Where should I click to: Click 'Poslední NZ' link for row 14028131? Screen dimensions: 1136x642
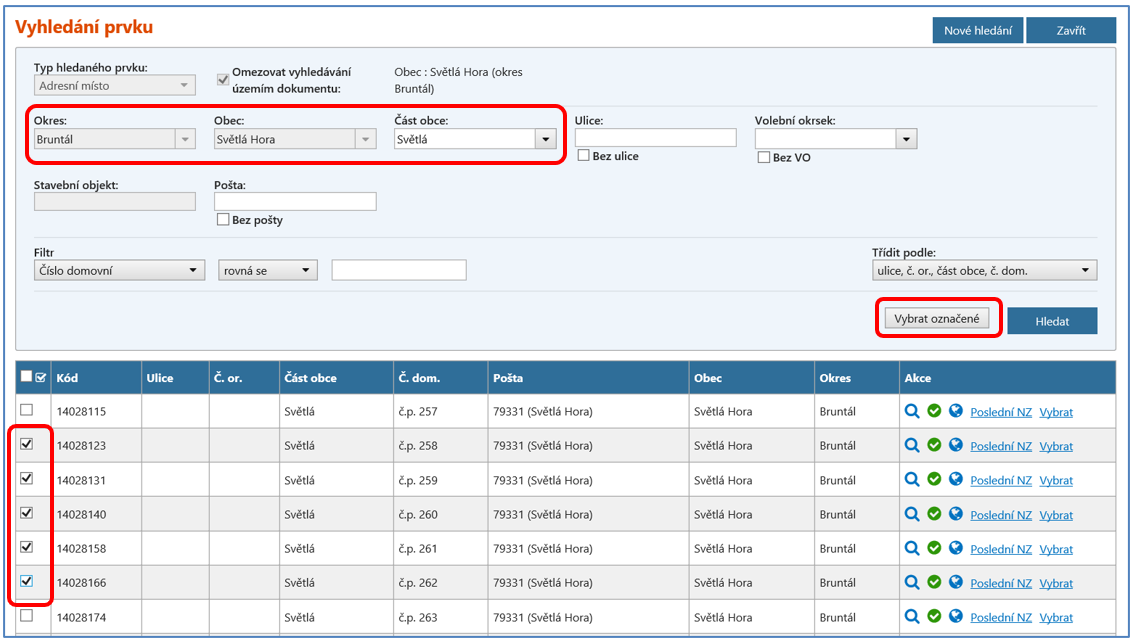pyautogui.click(x=1001, y=481)
